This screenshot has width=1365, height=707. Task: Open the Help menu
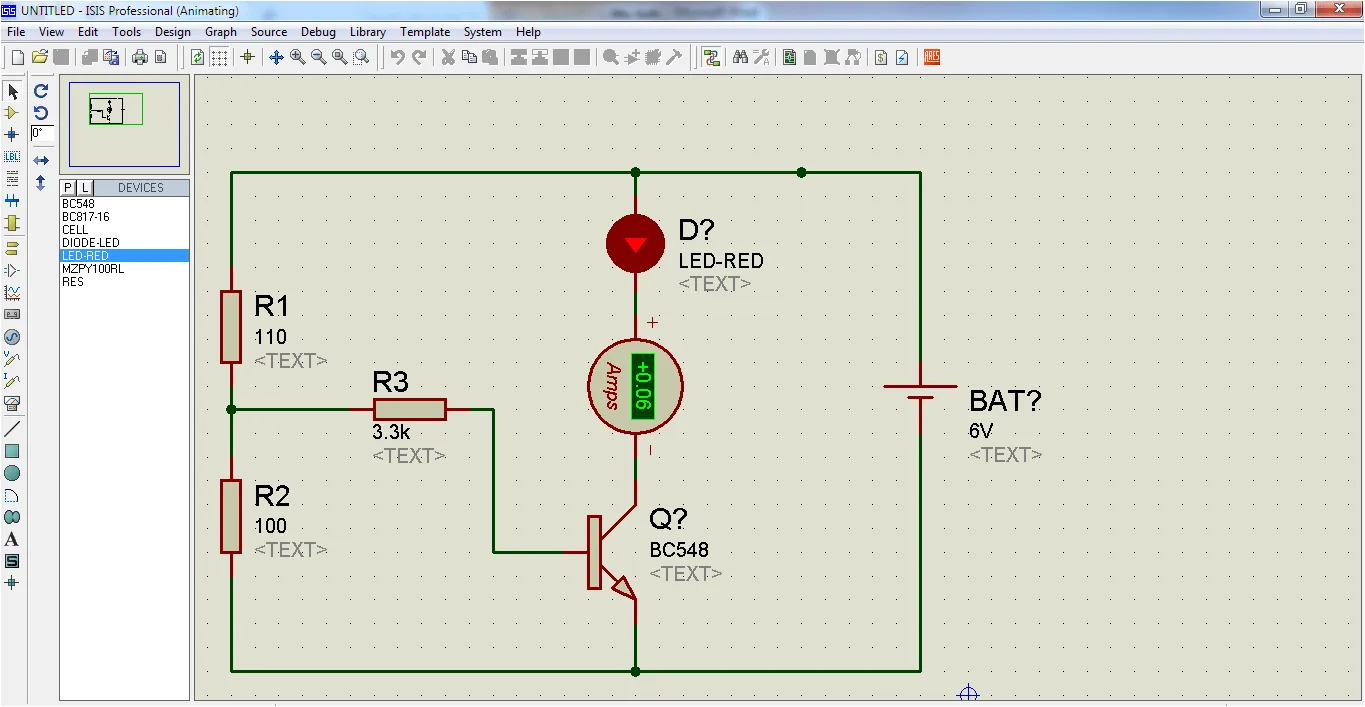click(x=528, y=32)
